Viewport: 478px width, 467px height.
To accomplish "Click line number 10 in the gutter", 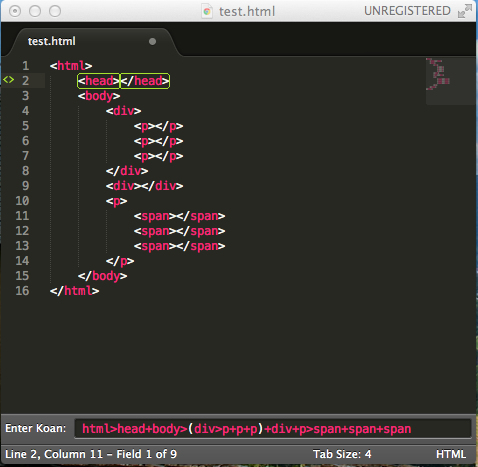I will click(x=22, y=201).
